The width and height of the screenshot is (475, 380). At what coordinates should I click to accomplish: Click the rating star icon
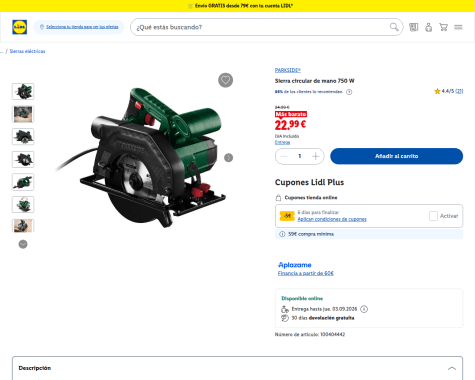(437, 91)
